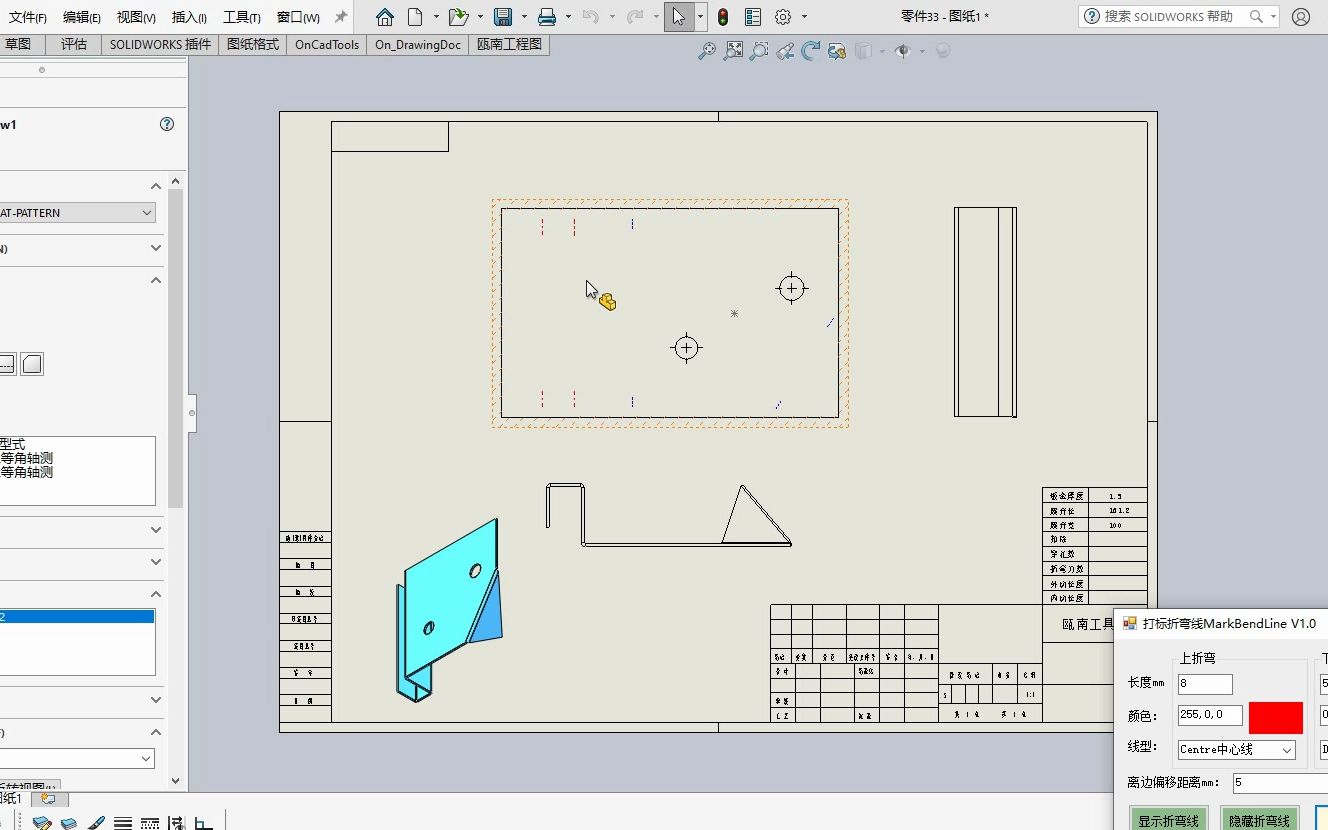The width and height of the screenshot is (1328, 830).
Task: Click the 隐藏折弯线 button
Action: [x=1259, y=820]
